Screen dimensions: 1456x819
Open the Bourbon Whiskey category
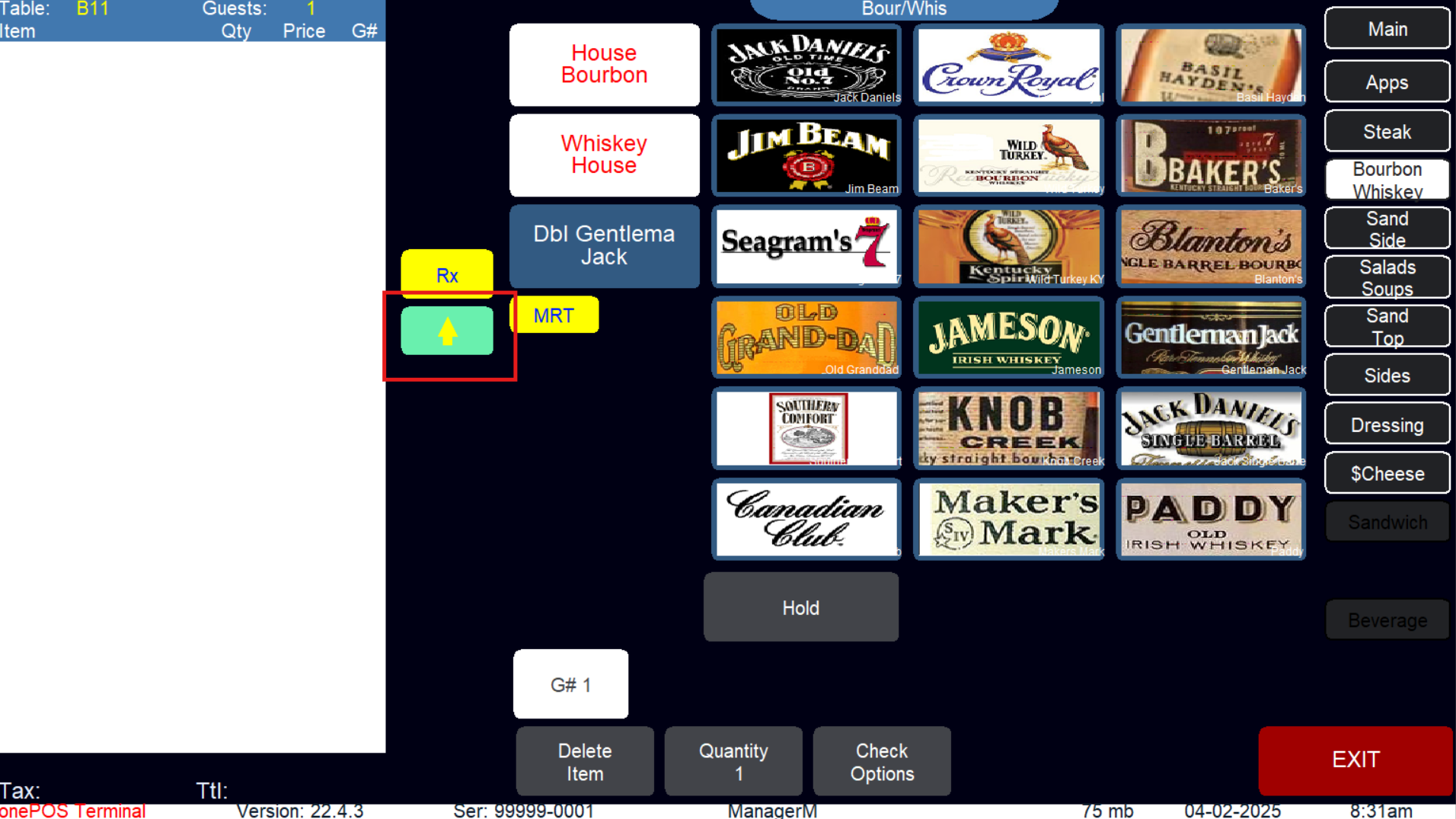click(x=1387, y=181)
